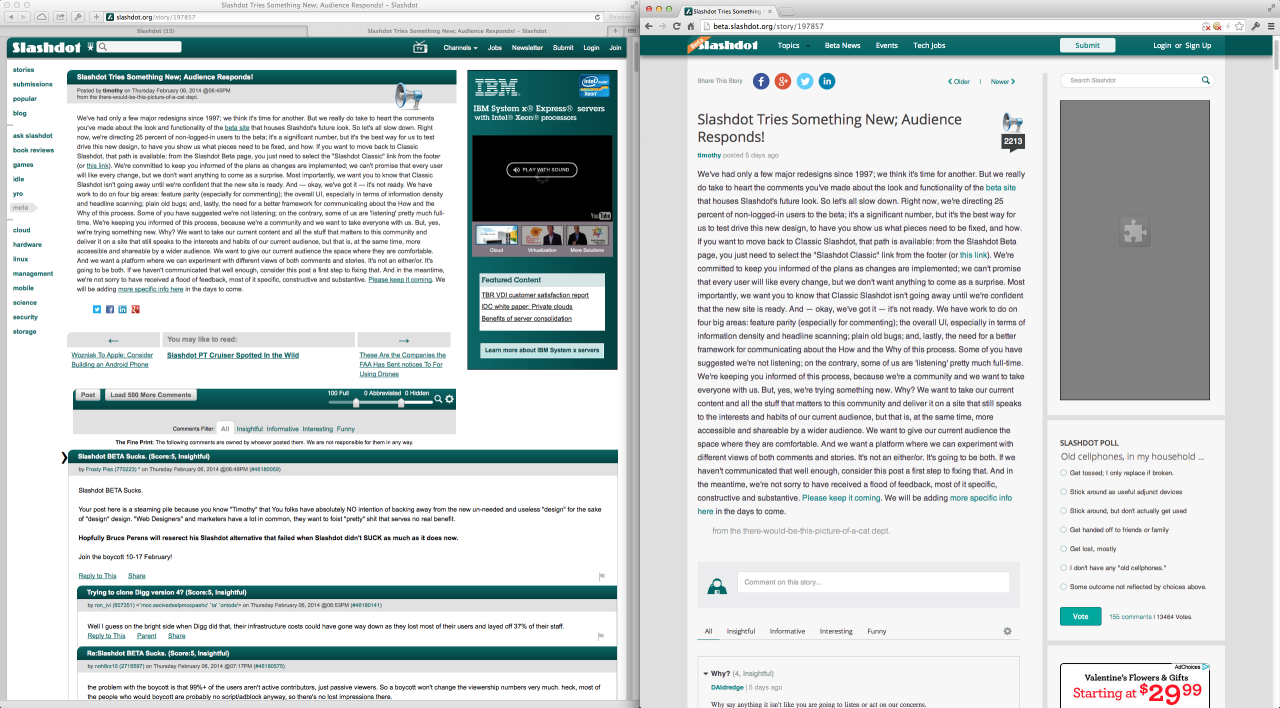Click 2213 comment count bubble in beta
Viewport: 1280px width, 708px height.
tap(1013, 142)
